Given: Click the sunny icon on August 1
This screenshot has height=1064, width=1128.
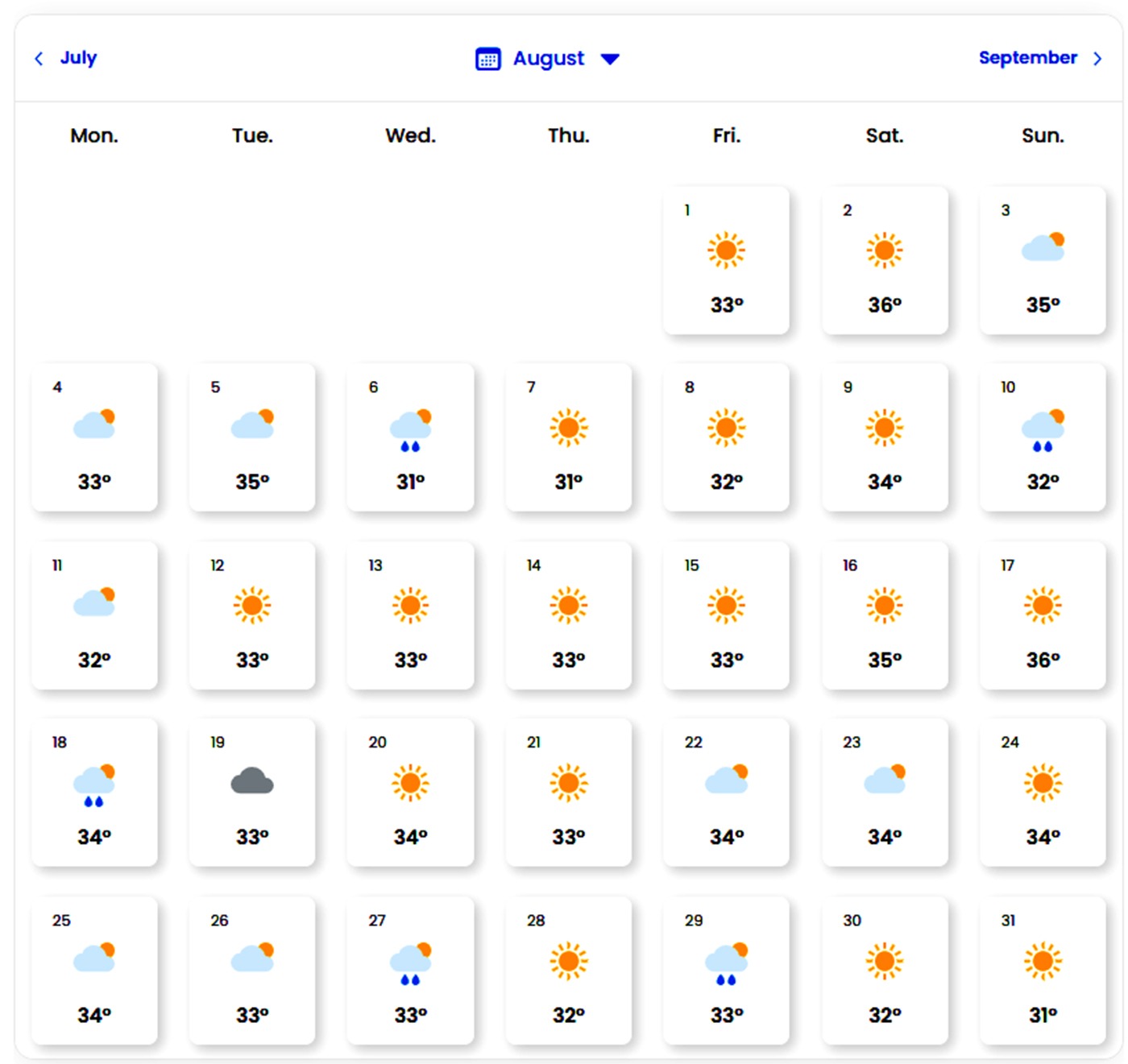Looking at the screenshot, I should coord(726,250).
